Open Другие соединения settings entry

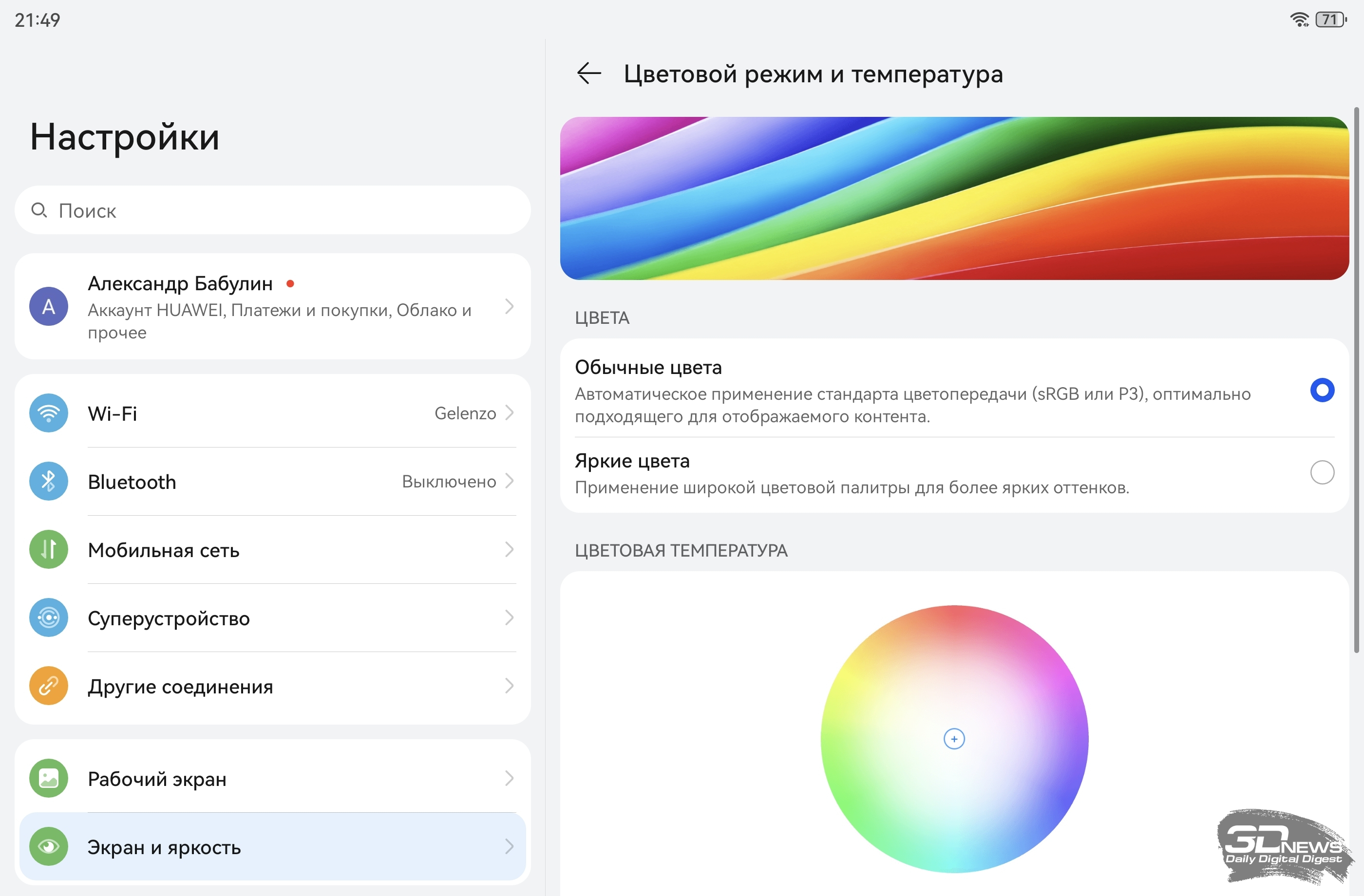point(180,686)
